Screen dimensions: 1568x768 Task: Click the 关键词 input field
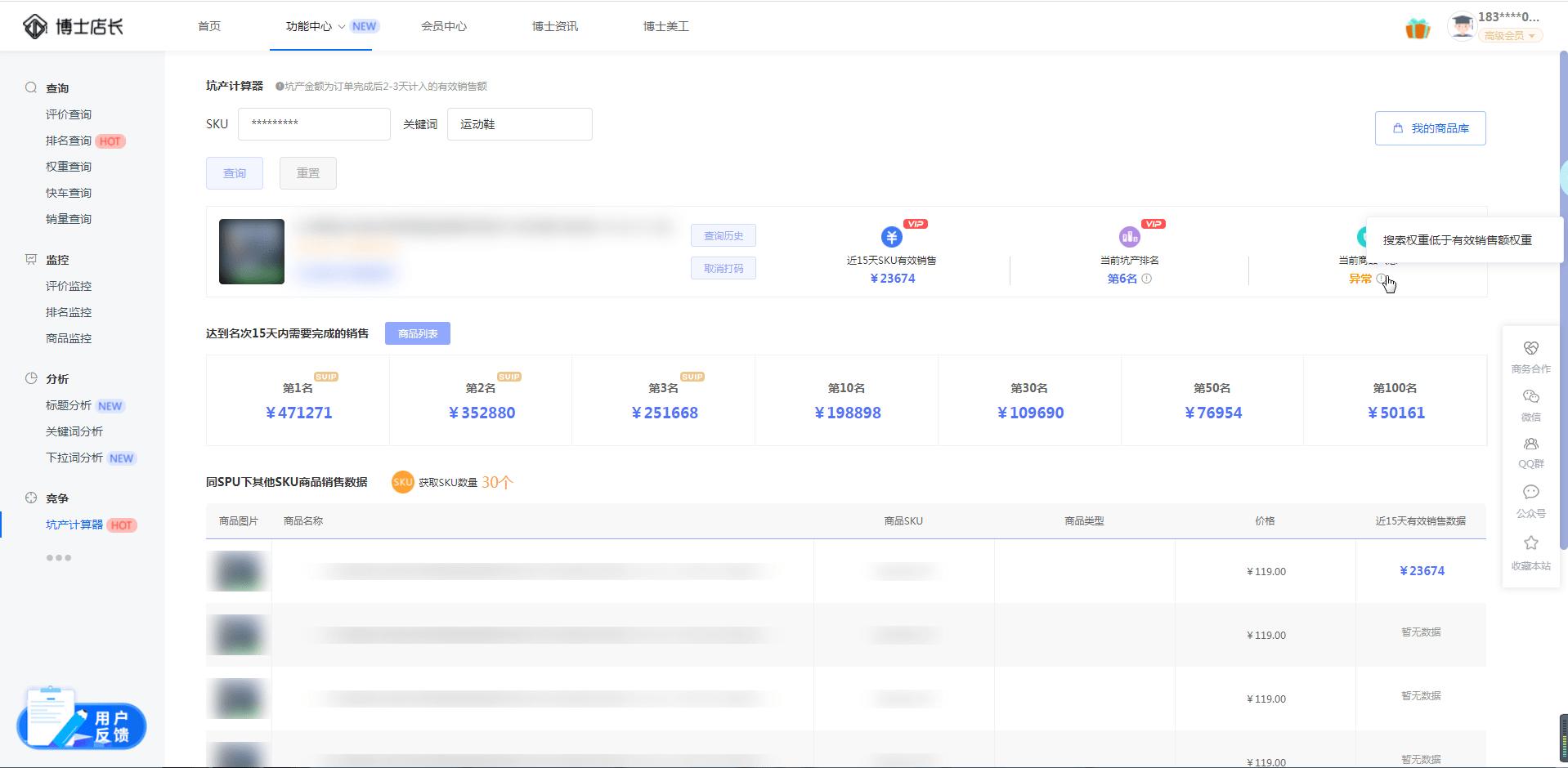click(519, 124)
